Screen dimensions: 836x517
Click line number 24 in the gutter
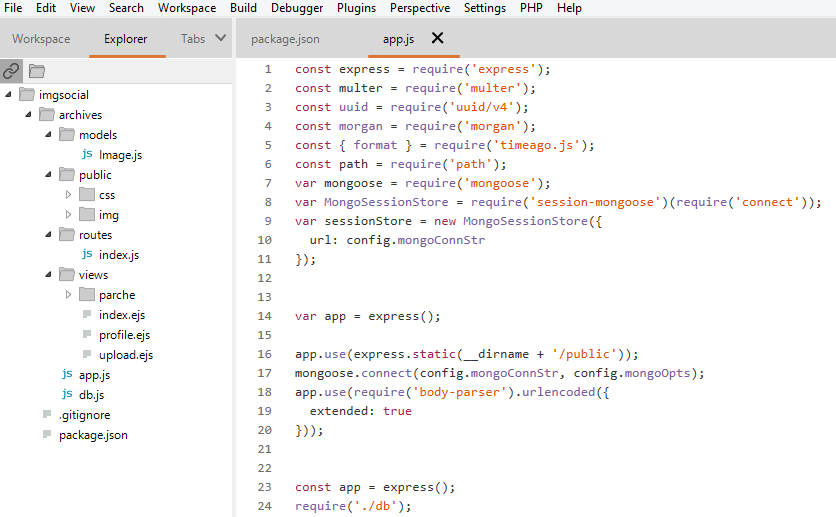point(264,506)
